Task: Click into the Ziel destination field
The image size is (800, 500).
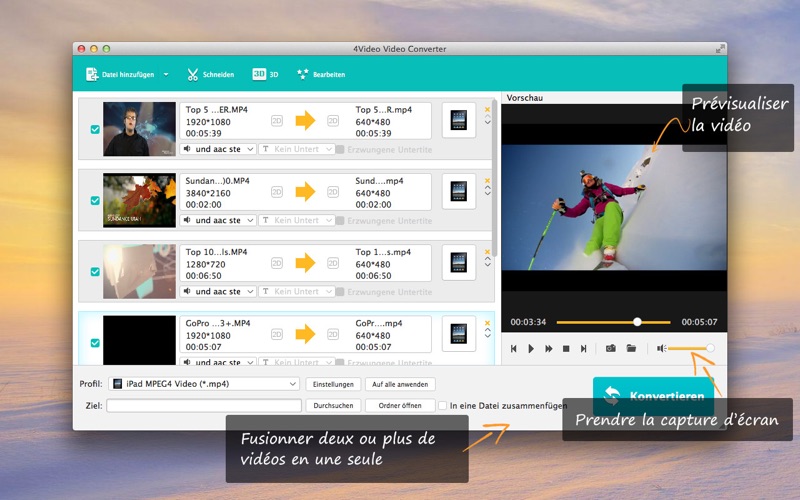Action: (204, 406)
